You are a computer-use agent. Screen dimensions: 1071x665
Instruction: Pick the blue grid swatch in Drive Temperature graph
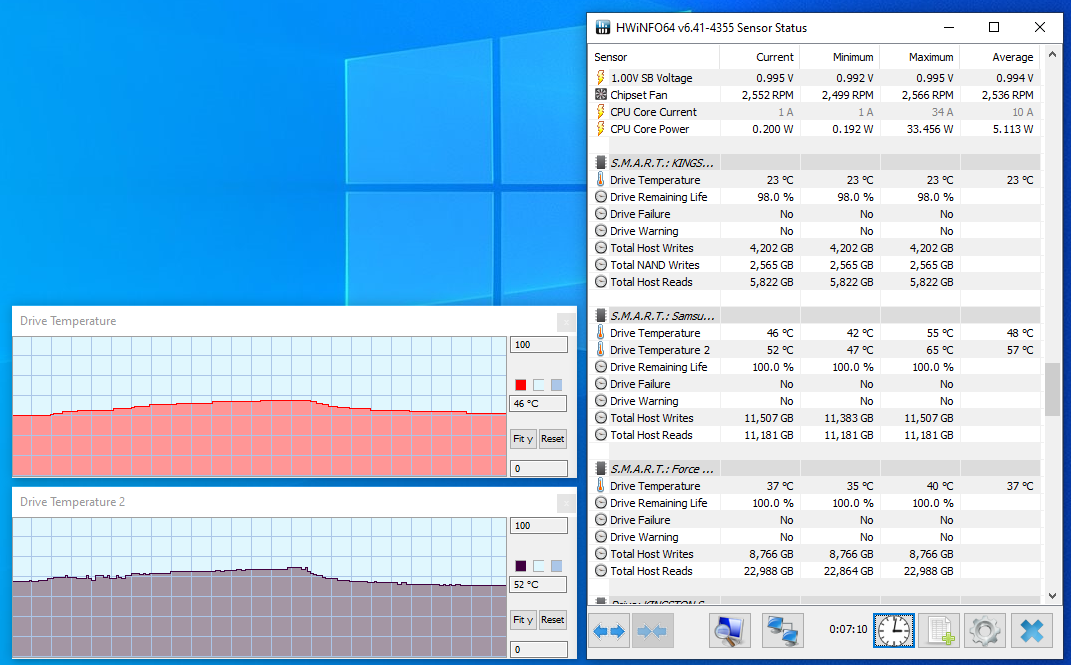coord(557,385)
